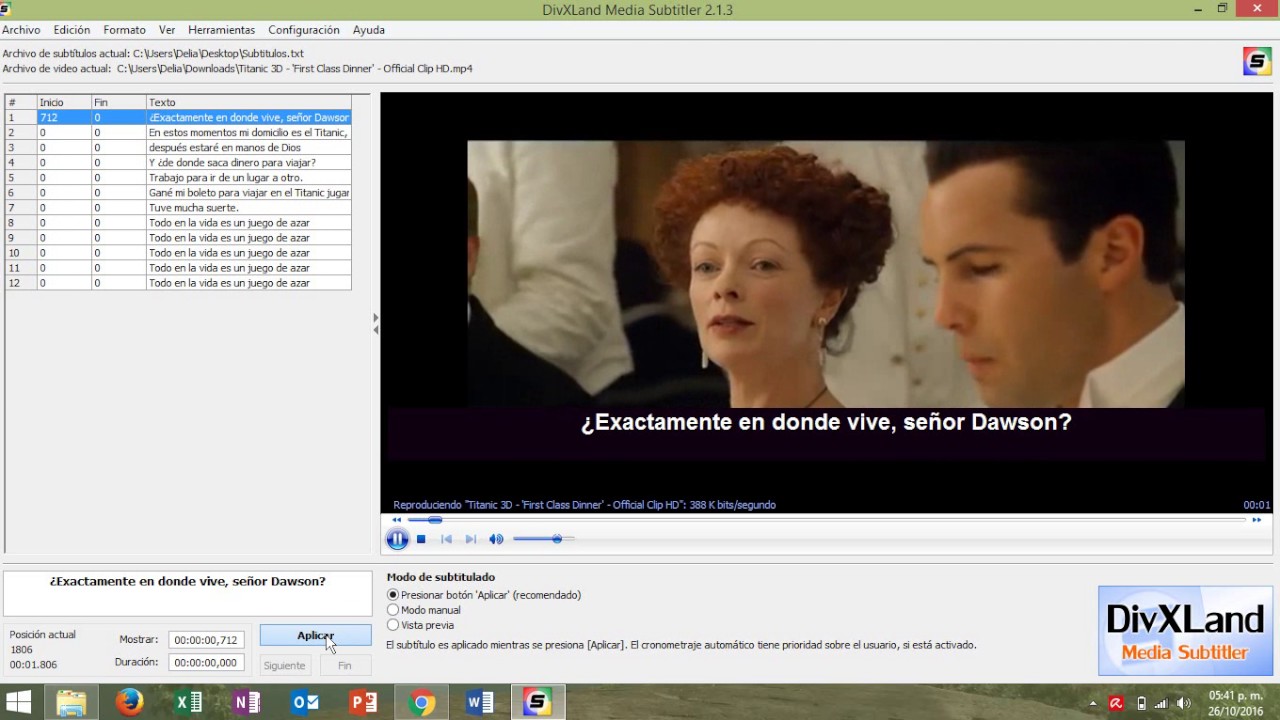
Task: Open OneNote from the taskbar
Action: pyautogui.click(x=246, y=703)
